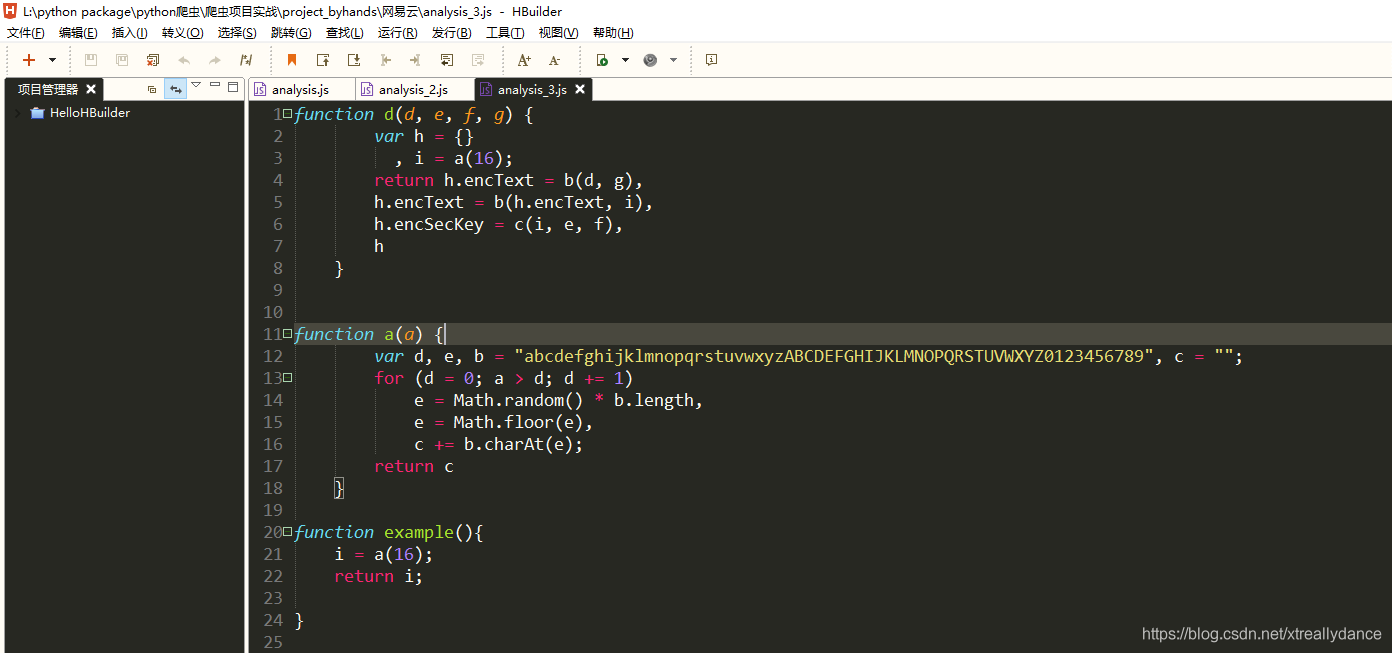This screenshot has width=1392, height=653.
Task: Click the Save All icon
Action: click(x=122, y=60)
